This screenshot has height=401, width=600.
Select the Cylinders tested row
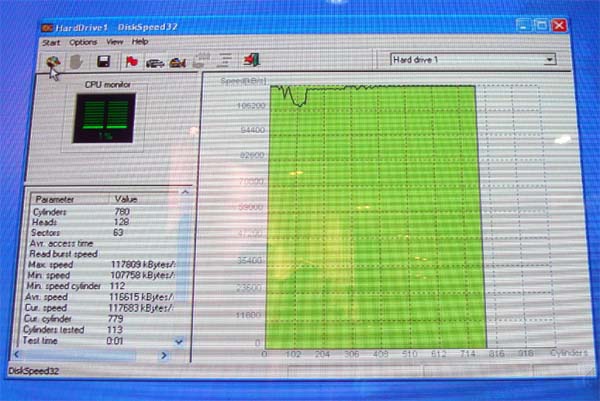pyautogui.click(x=97, y=330)
